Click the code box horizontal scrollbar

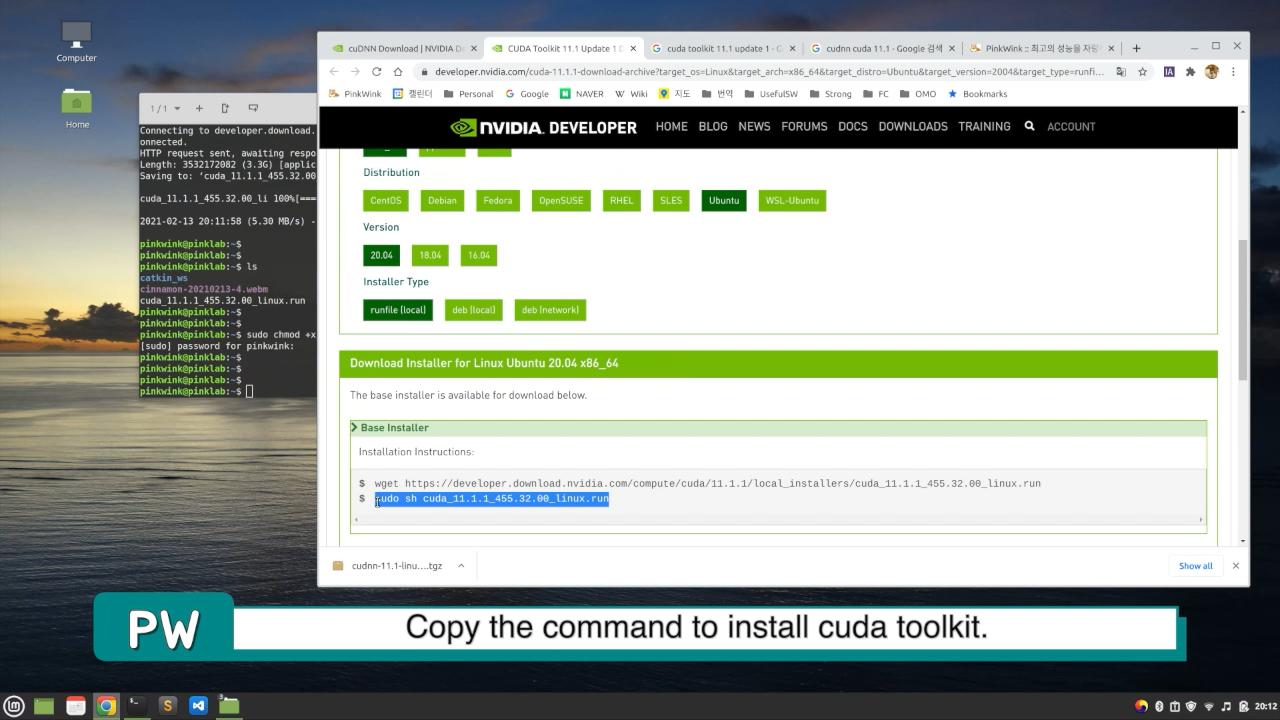tap(778, 520)
